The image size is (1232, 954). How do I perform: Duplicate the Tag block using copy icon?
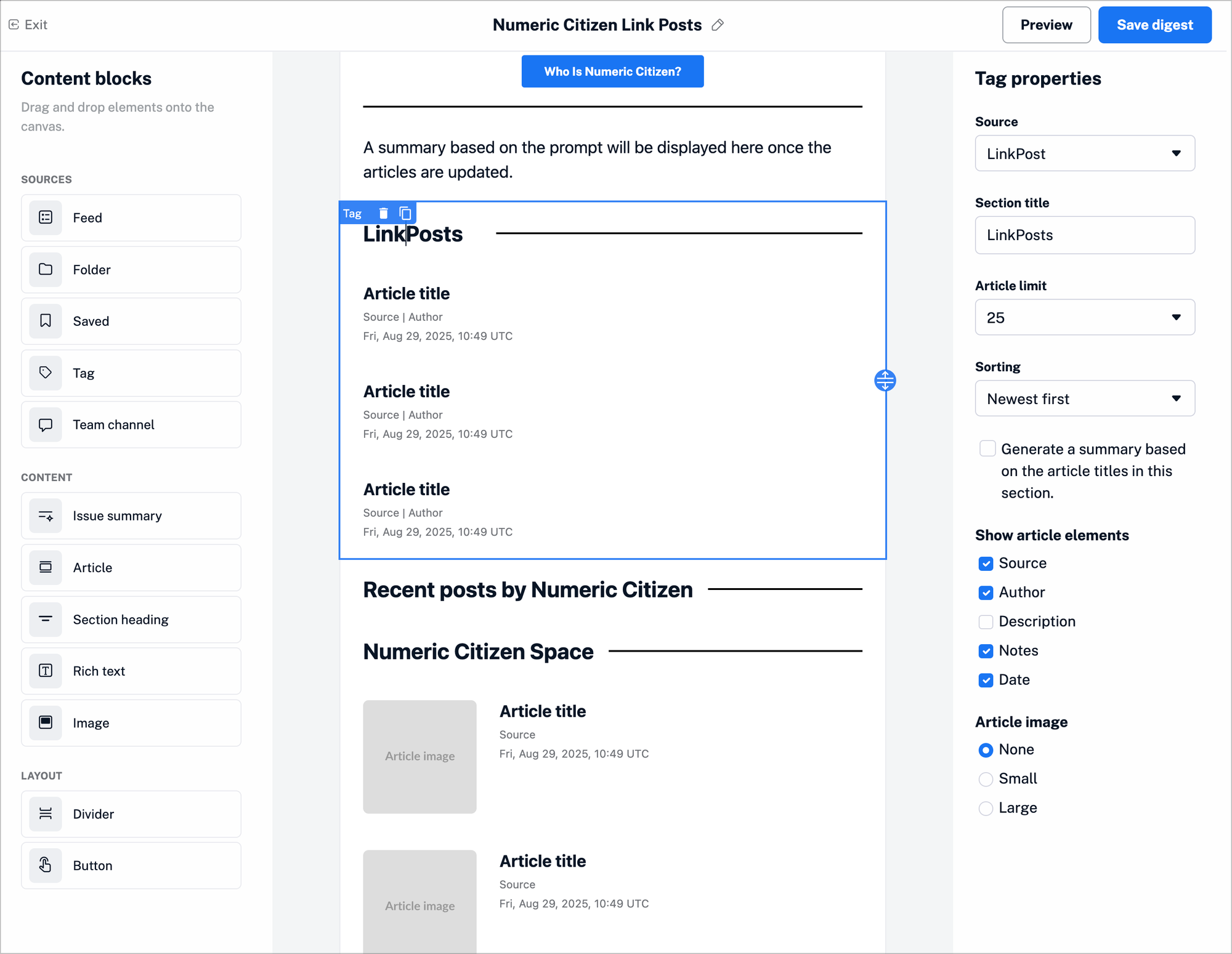pos(405,213)
